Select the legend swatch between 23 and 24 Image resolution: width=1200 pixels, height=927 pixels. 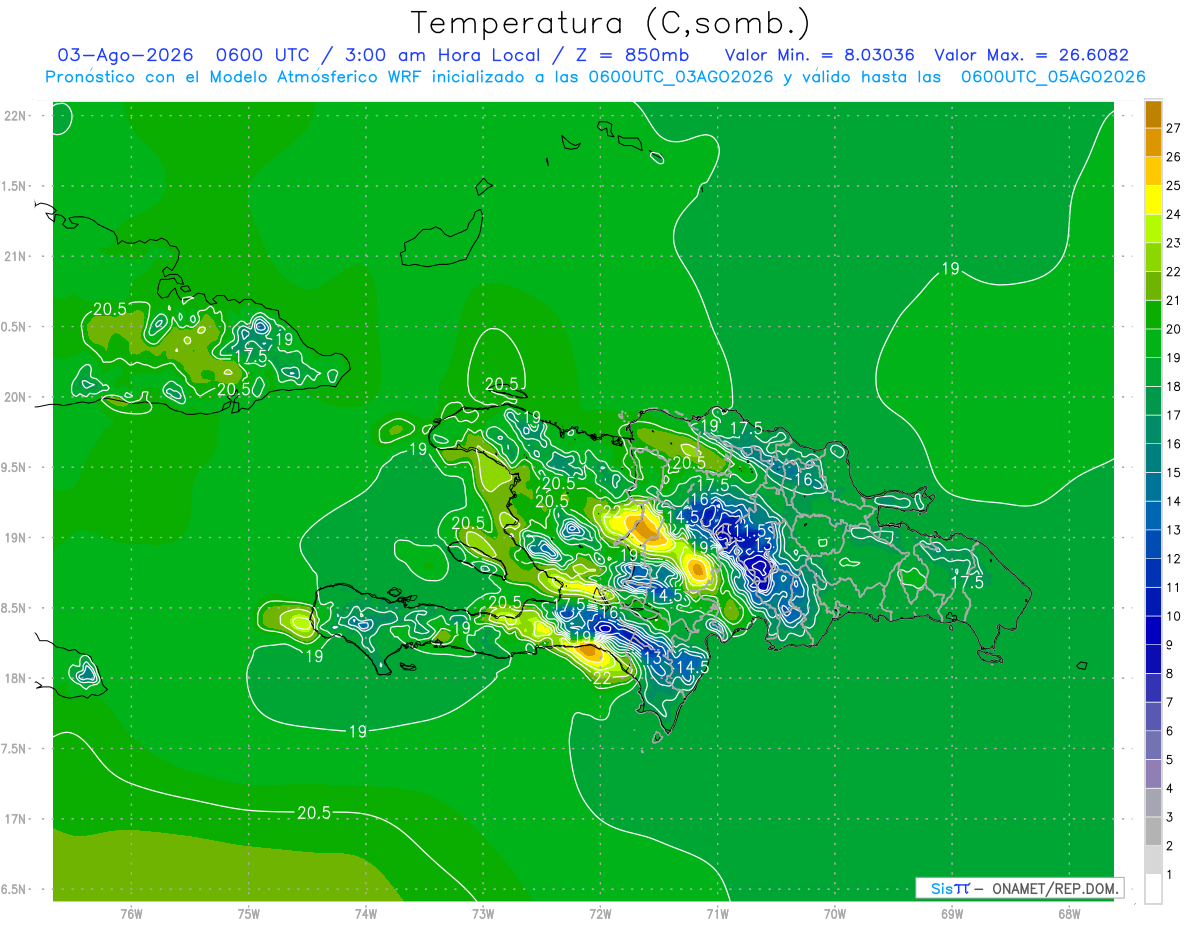[1153, 228]
